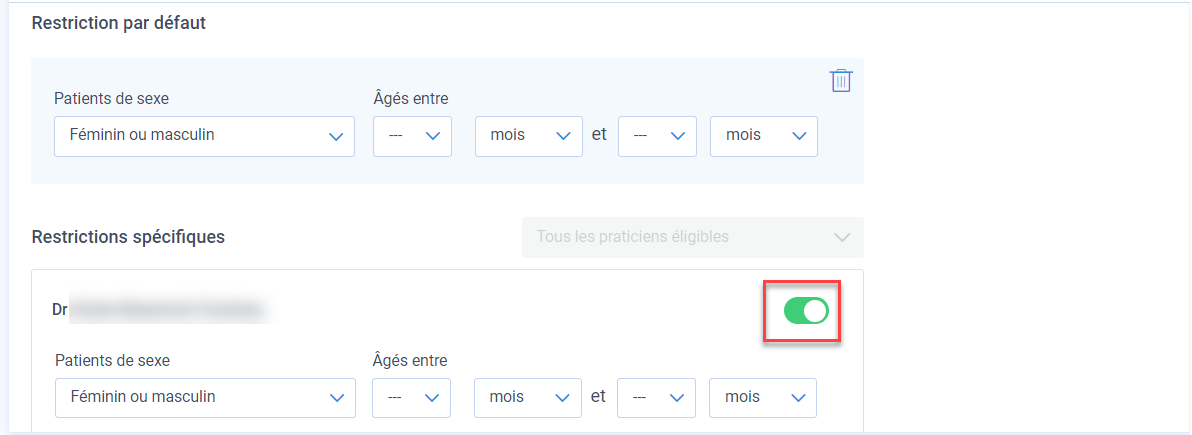Delete the default restriction with trash icon
Screen dimensions: 1192x435
(x=841, y=81)
